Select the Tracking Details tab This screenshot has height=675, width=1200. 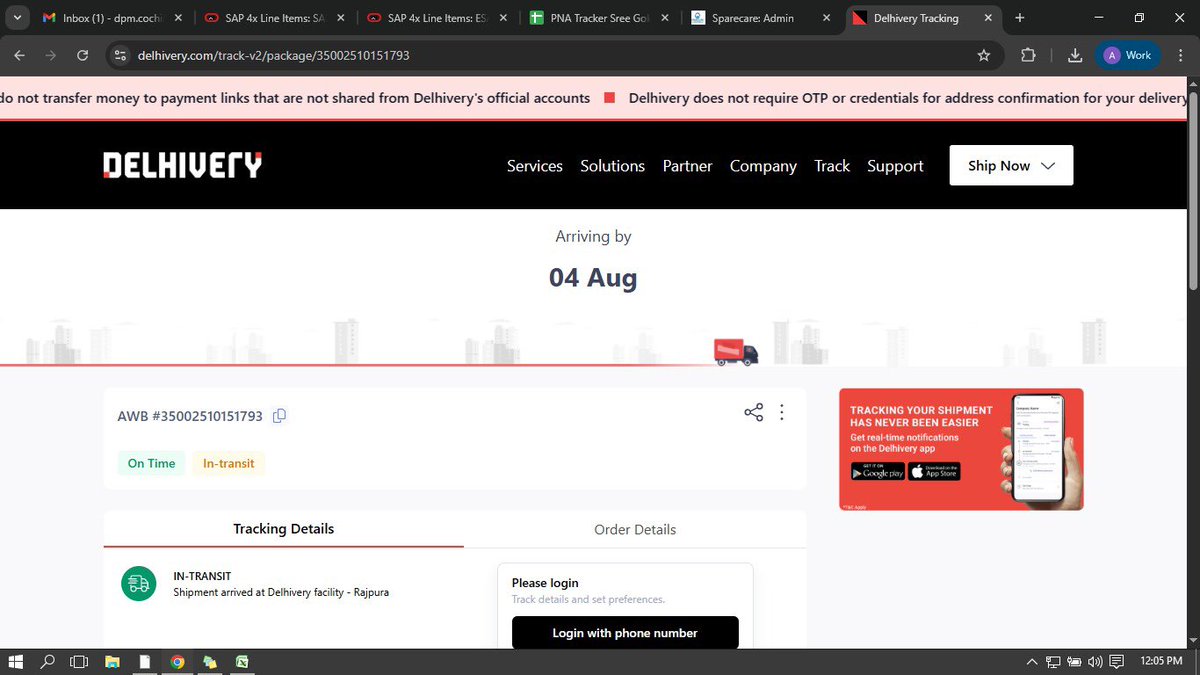[x=284, y=529]
